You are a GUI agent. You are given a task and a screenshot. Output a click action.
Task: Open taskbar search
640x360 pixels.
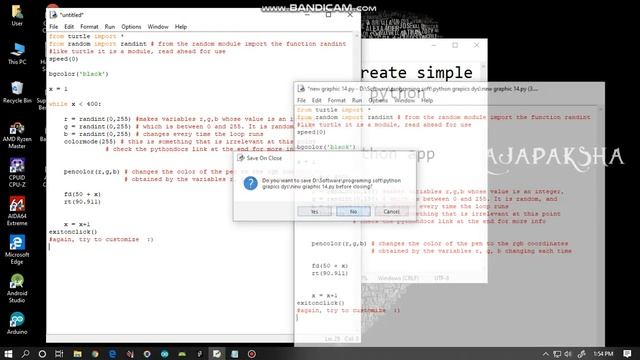click(25, 353)
